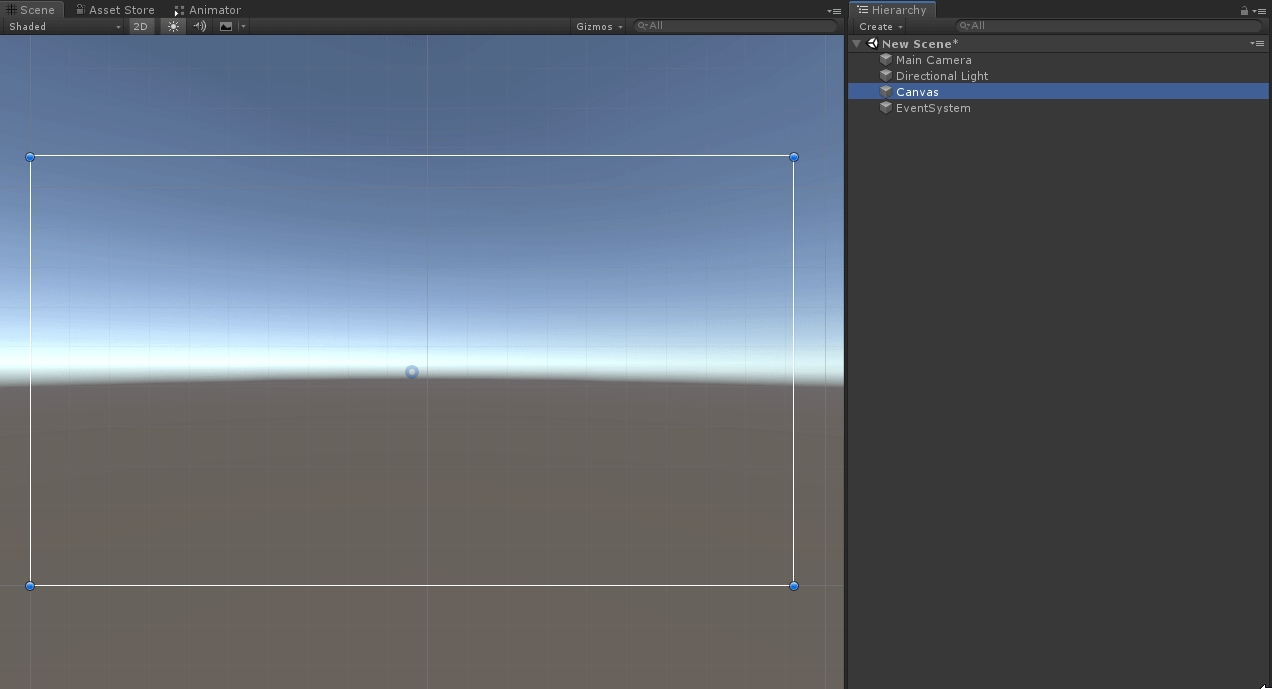Viewport: 1272px width, 689px height.
Task: Select Directional Light in Hierarchy
Action: [1058, 76]
